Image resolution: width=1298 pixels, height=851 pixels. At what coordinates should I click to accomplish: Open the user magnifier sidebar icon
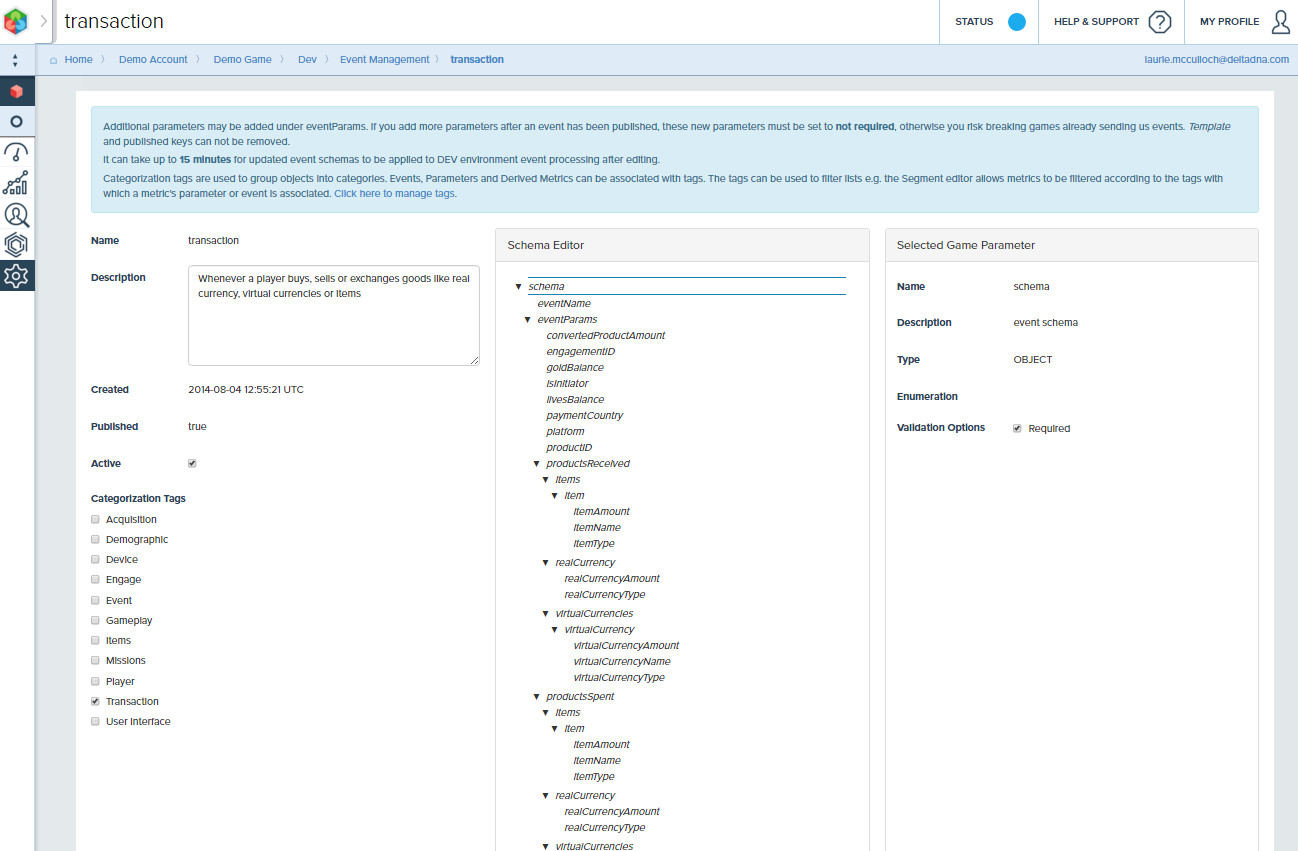16,214
